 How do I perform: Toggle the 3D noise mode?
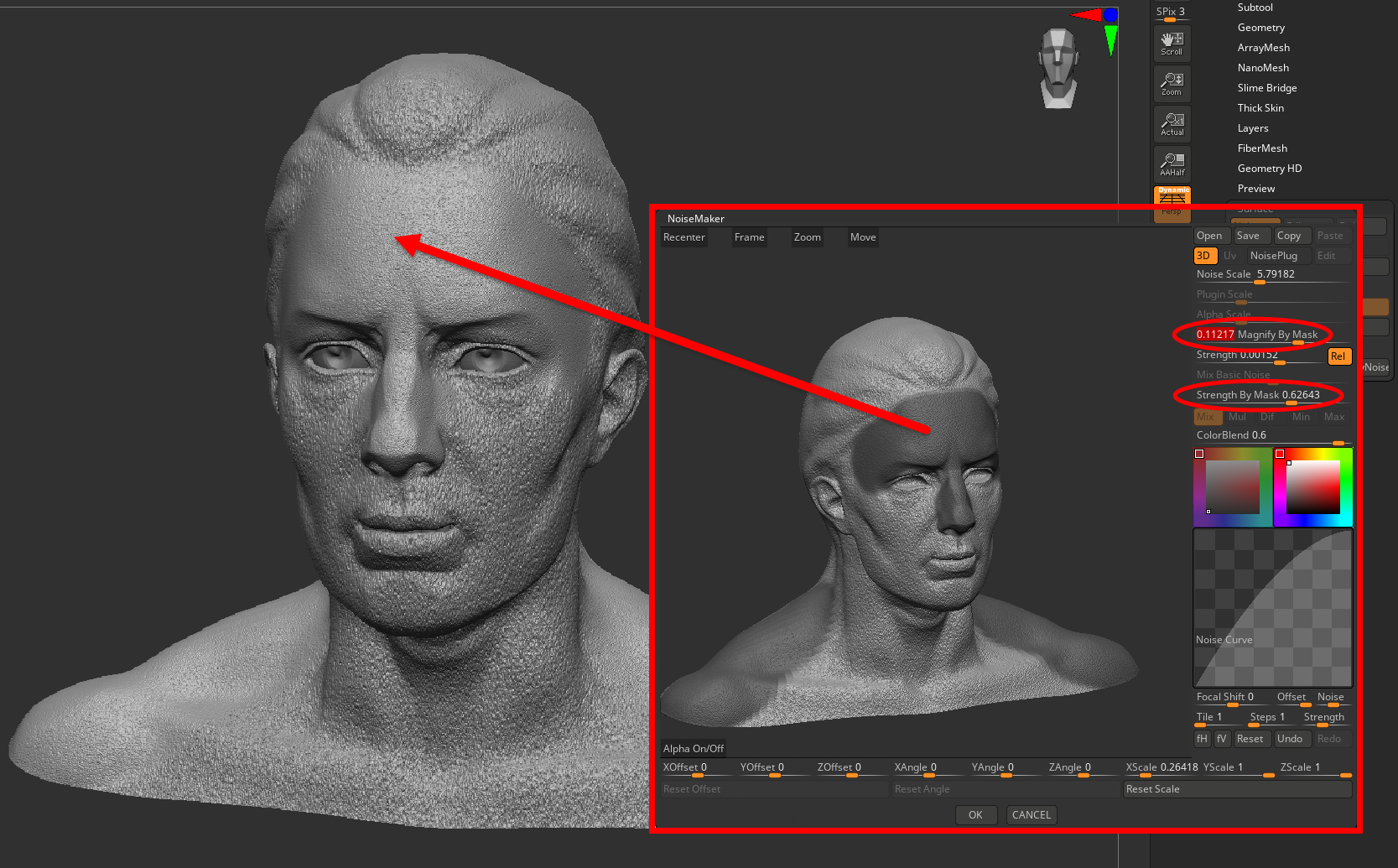coord(1204,256)
